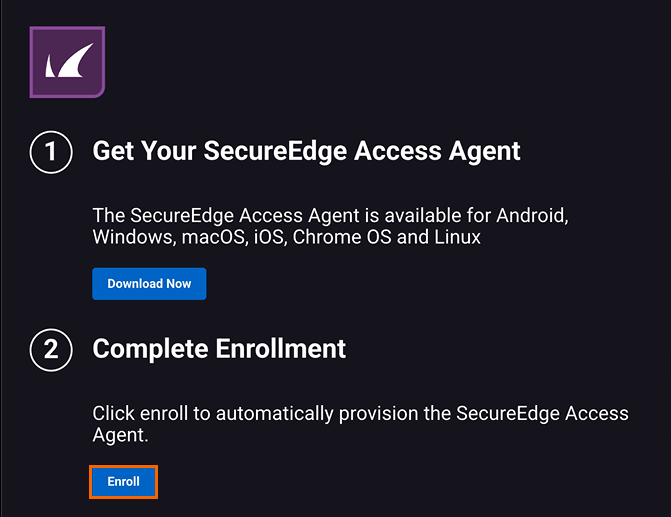Click the Get Your SecureEdge Access Agent heading
The image size is (671, 517).
click(x=306, y=151)
